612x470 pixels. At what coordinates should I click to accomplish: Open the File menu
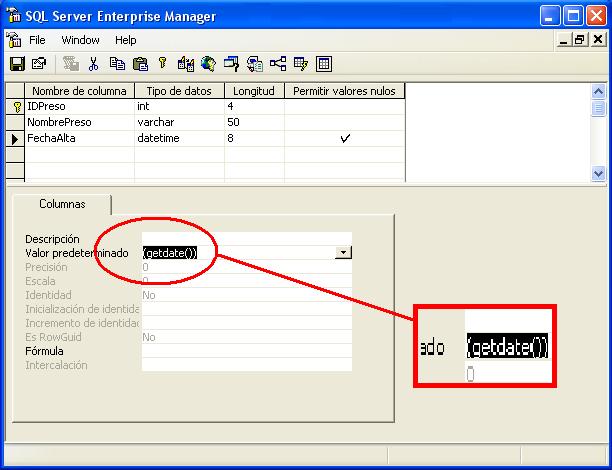click(x=37, y=40)
